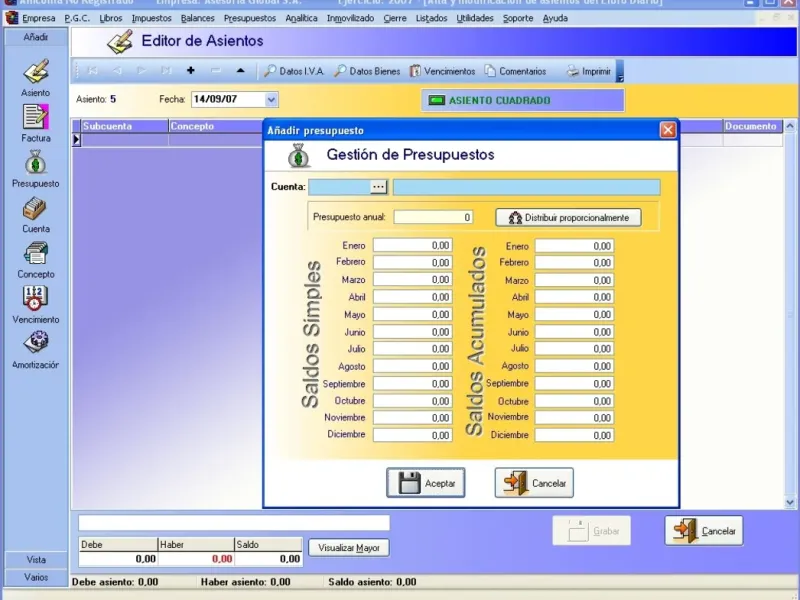This screenshot has width=800, height=600.
Task: Expand the toolbar overflow chevron
Action: click(620, 71)
